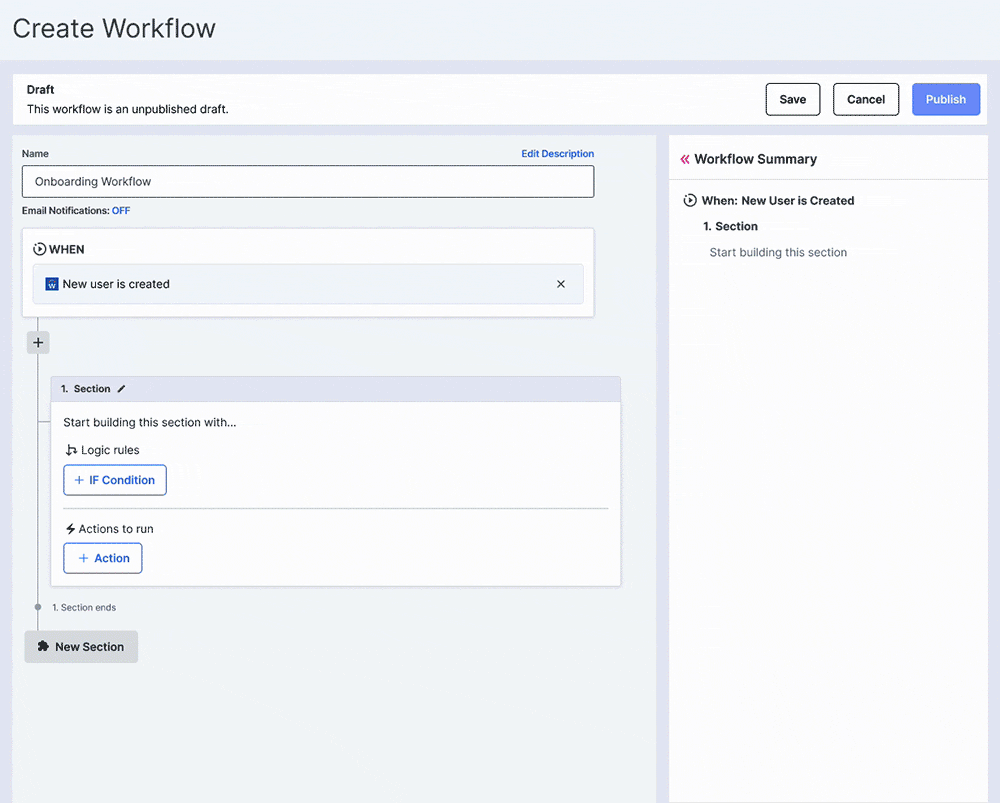Click the plus step connector button
Image resolution: width=1000 pixels, height=803 pixels.
pyautogui.click(x=38, y=343)
